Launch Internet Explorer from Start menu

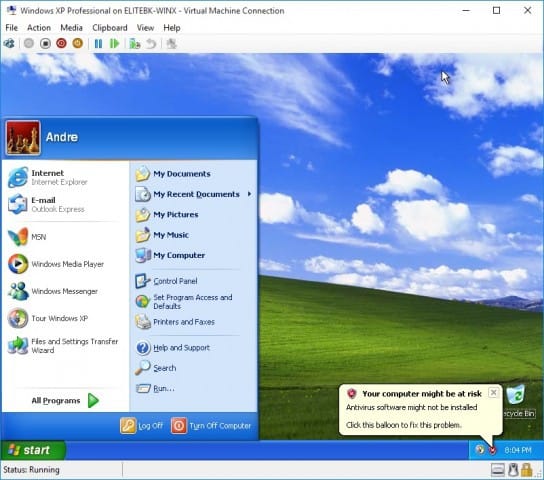point(48,177)
